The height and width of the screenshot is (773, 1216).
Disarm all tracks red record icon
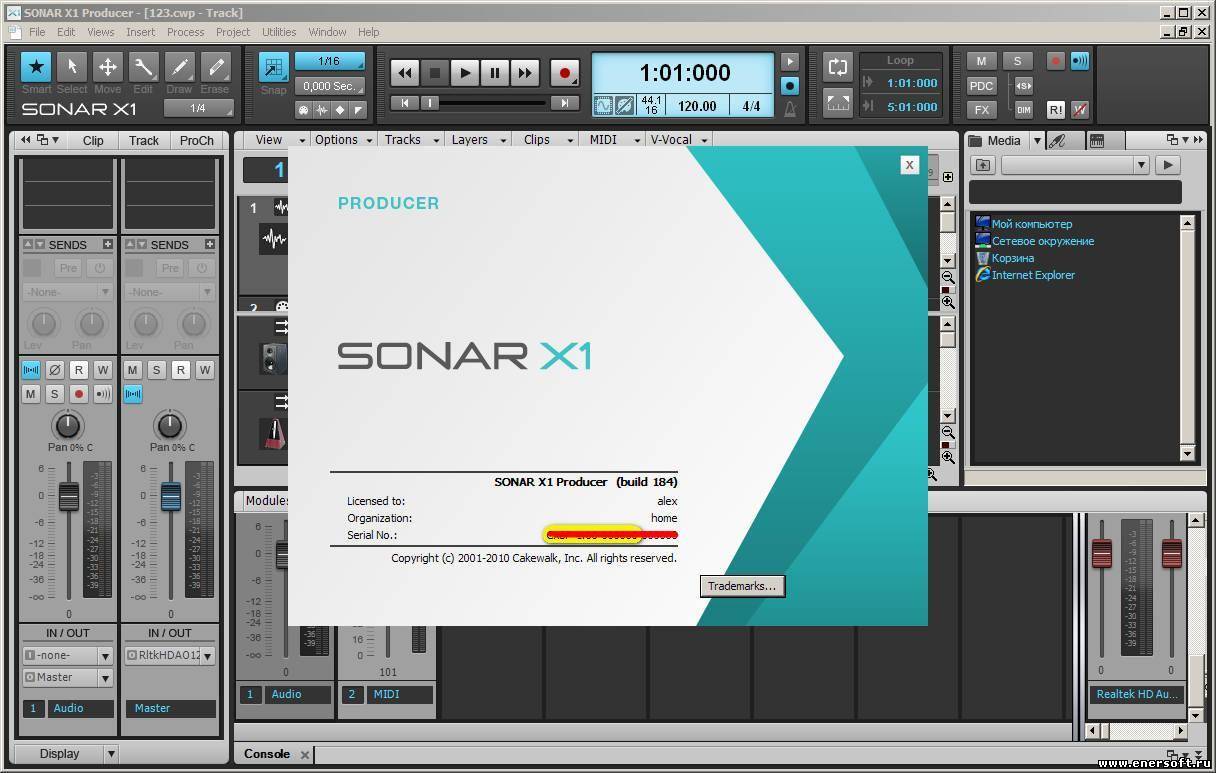(1055, 61)
